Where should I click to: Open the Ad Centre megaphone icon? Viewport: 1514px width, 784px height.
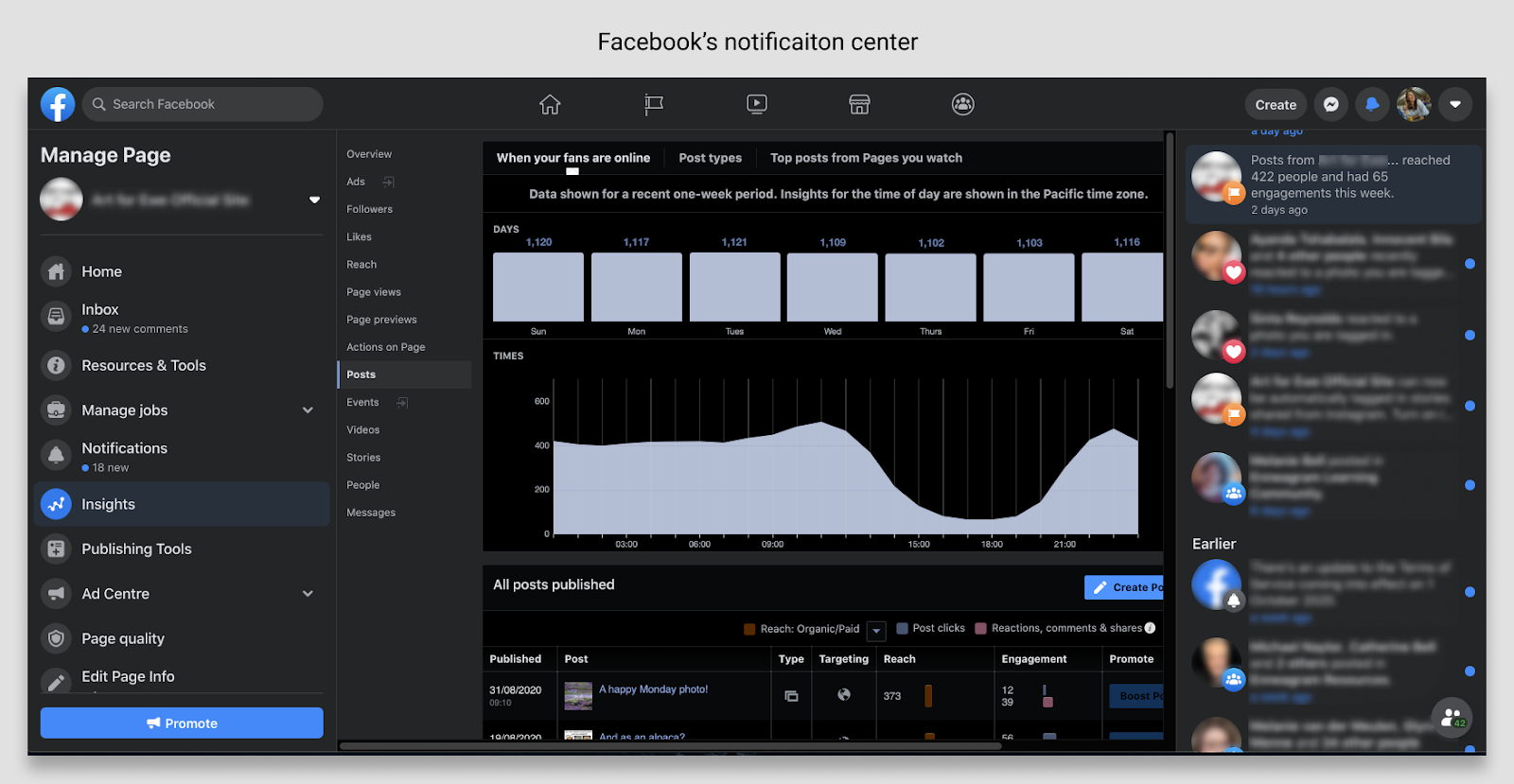point(56,593)
